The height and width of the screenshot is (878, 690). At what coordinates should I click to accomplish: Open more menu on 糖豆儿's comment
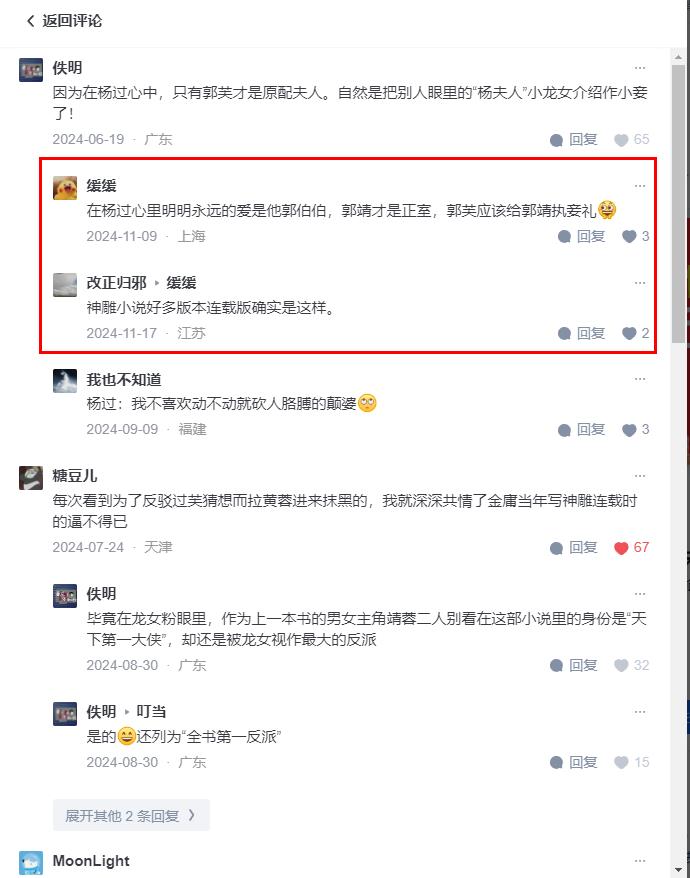(x=640, y=476)
